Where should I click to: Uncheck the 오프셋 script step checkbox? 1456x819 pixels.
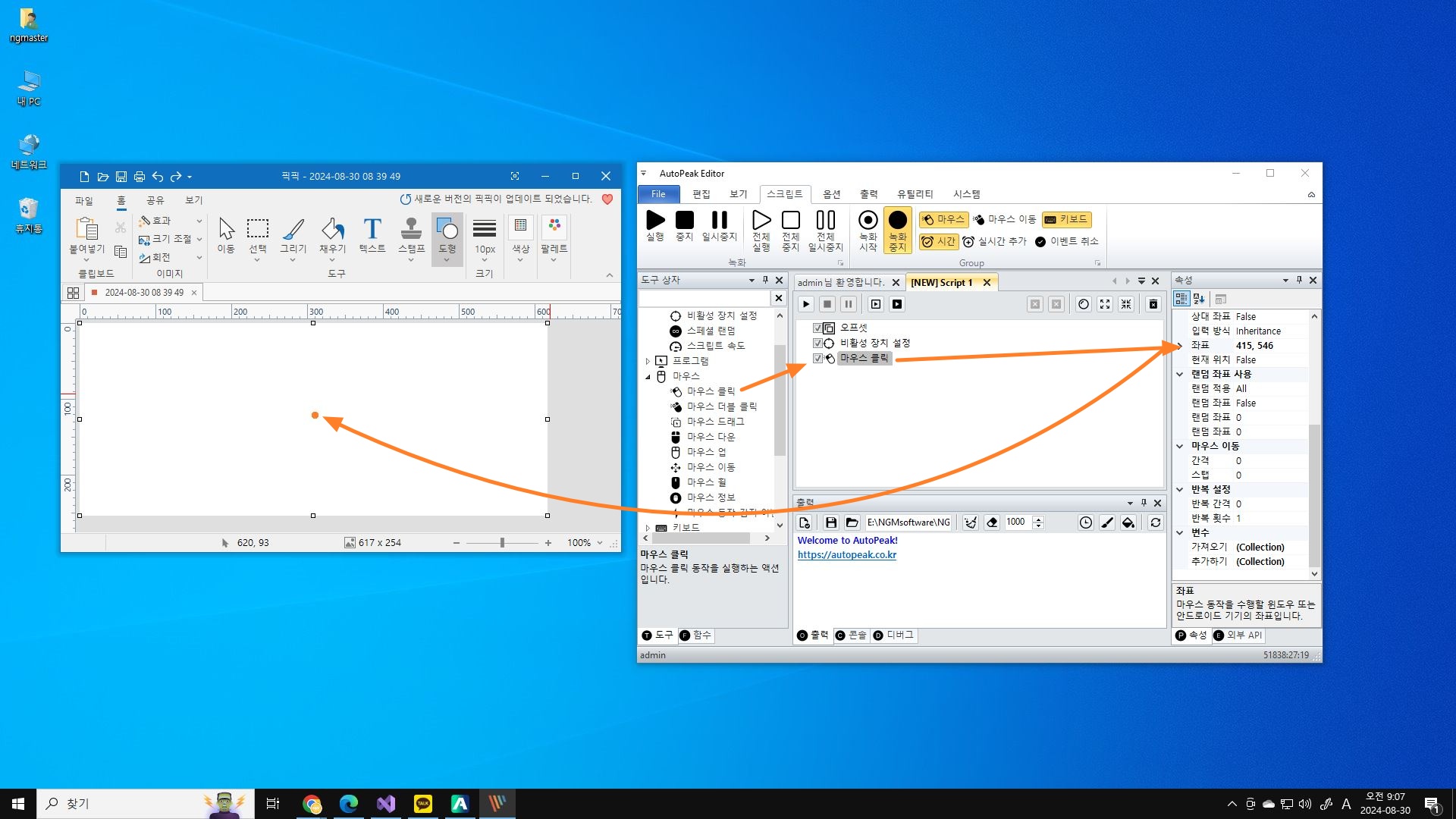tap(817, 328)
